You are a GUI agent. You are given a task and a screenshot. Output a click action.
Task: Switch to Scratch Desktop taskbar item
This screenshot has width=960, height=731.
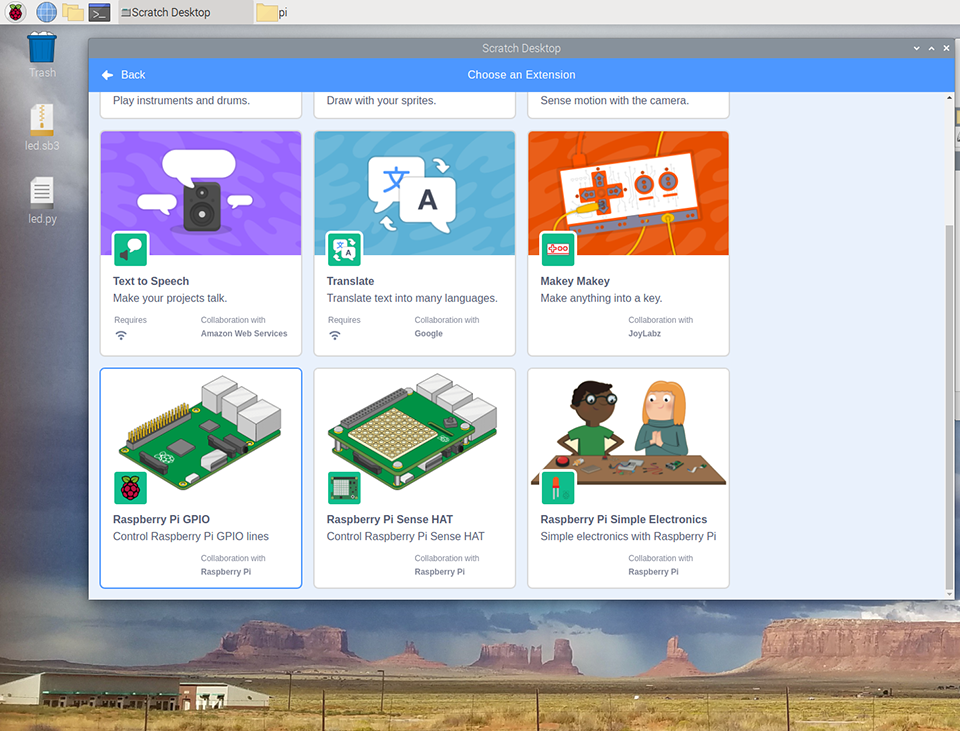[x=186, y=12]
